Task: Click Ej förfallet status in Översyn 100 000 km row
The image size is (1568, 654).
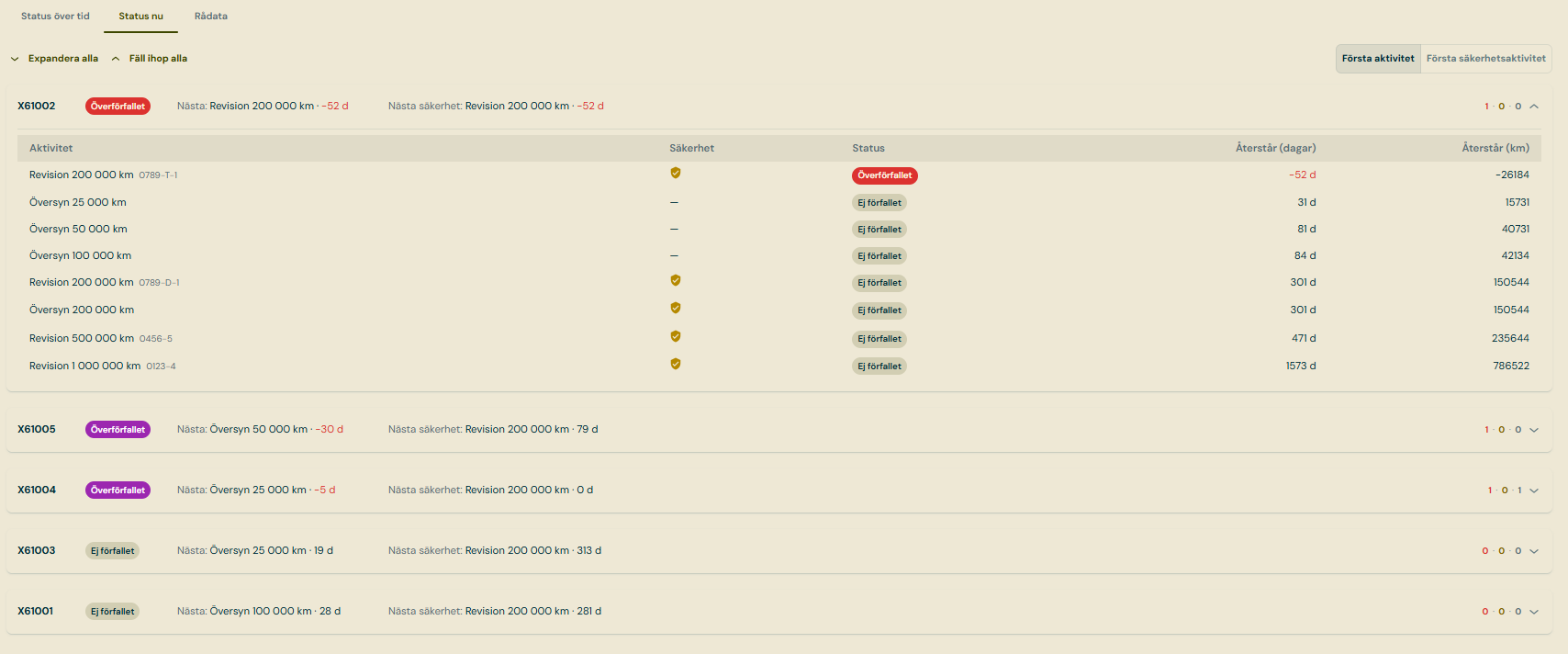Action: (879, 256)
